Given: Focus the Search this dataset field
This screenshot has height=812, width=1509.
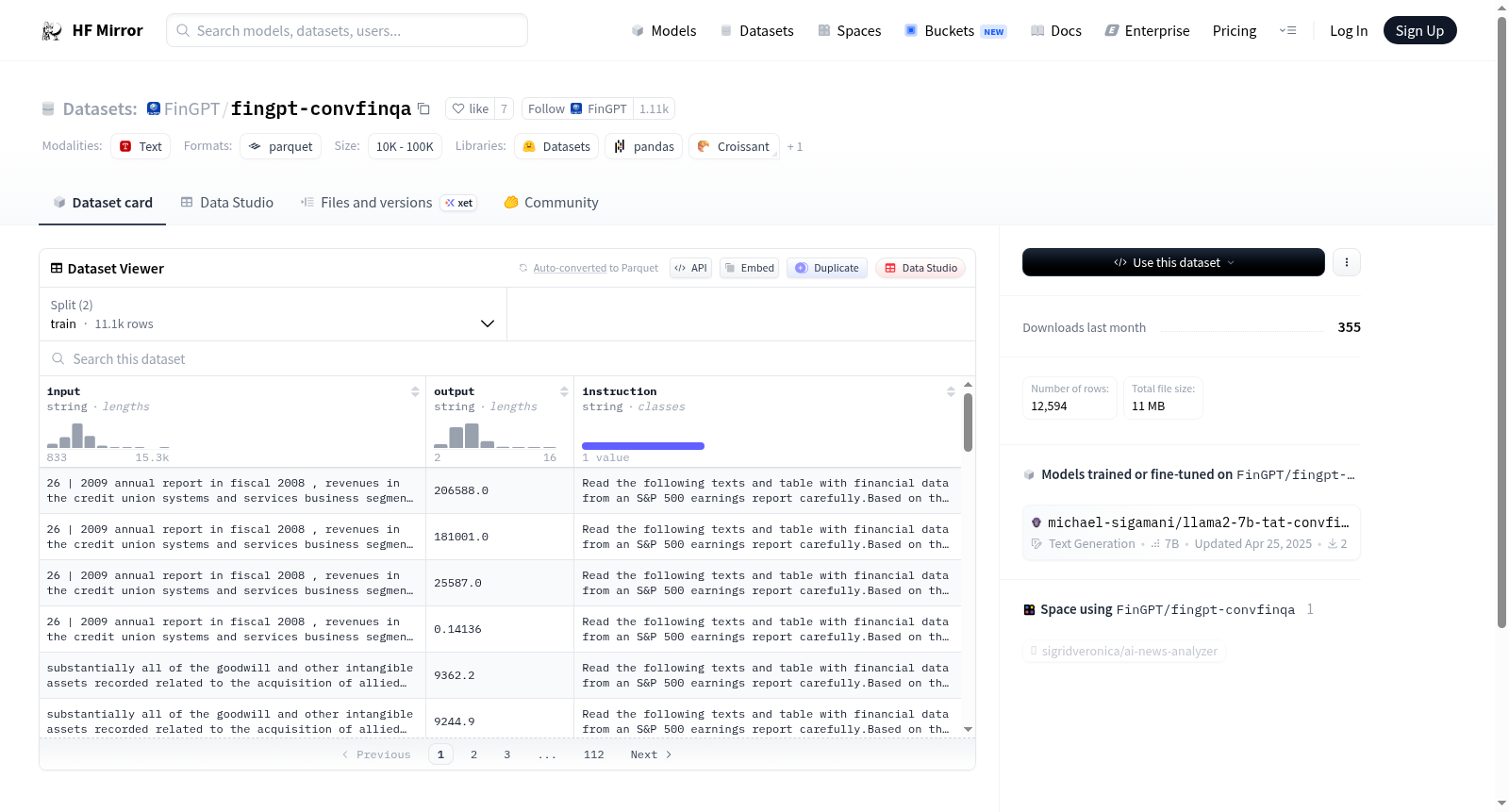Looking at the screenshot, I should point(507,359).
